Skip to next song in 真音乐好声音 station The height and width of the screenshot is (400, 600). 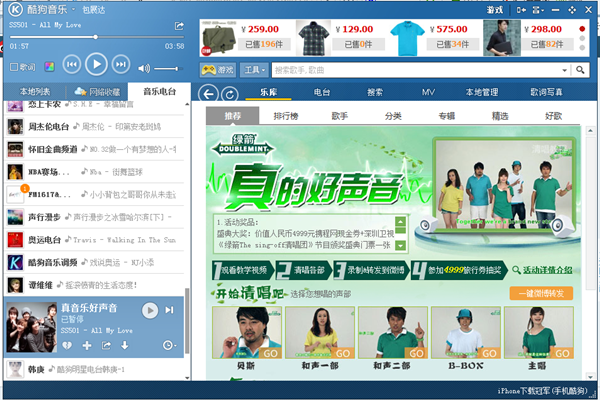tap(170, 310)
